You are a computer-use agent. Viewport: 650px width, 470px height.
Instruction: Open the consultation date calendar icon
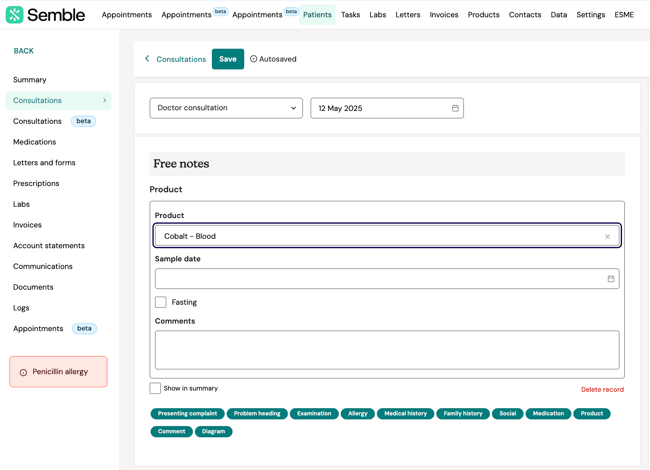pyautogui.click(x=455, y=108)
